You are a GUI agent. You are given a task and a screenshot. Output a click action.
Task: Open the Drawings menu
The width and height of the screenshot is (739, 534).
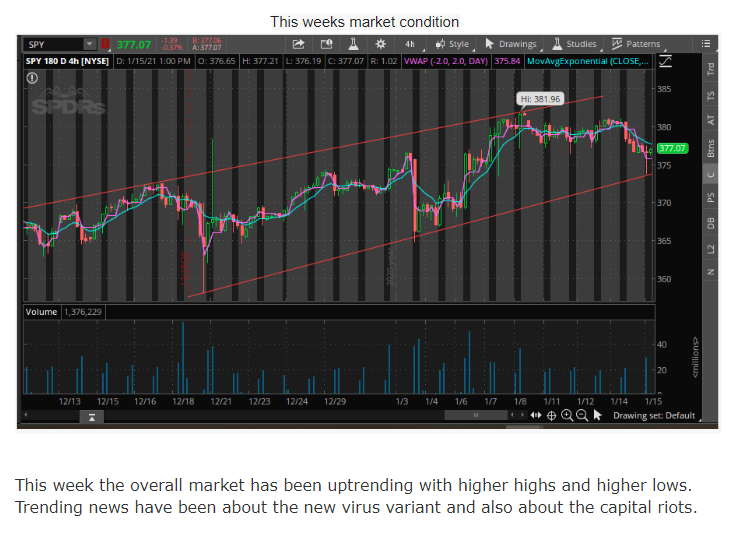coord(510,44)
